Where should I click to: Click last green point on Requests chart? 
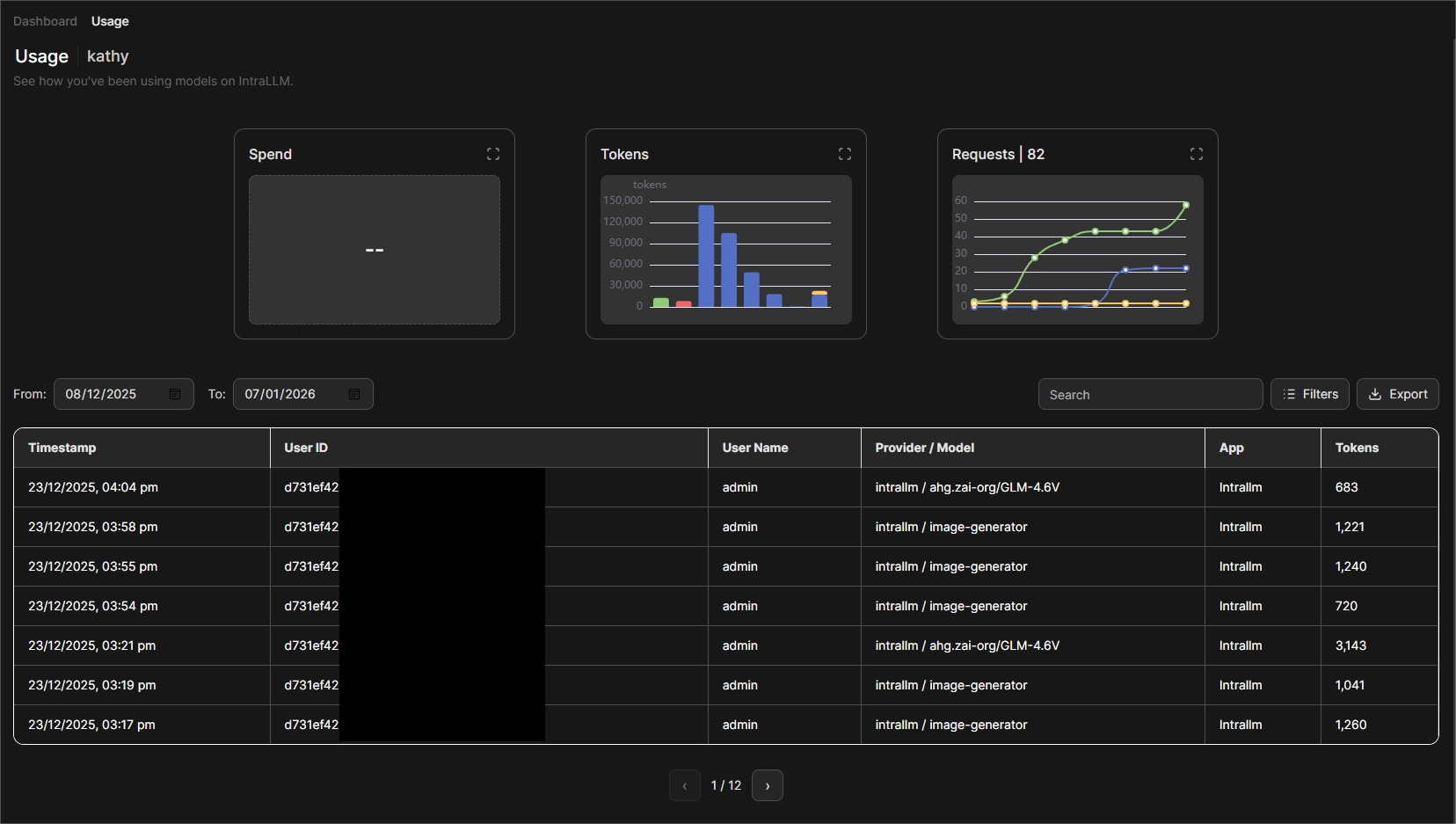pos(1186,205)
